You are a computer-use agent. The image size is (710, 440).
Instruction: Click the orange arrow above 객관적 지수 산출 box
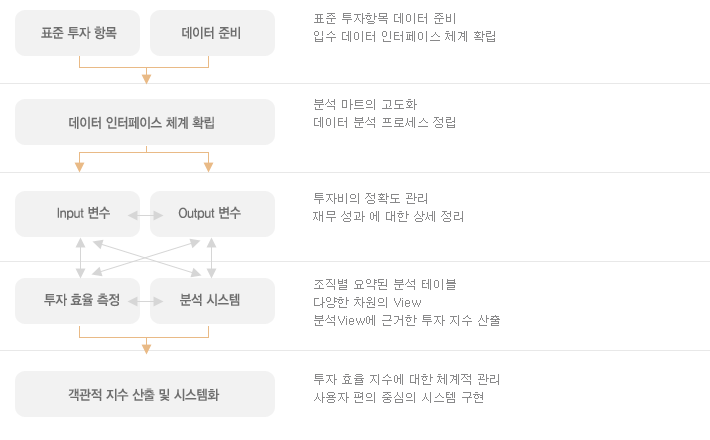[x=146, y=349]
